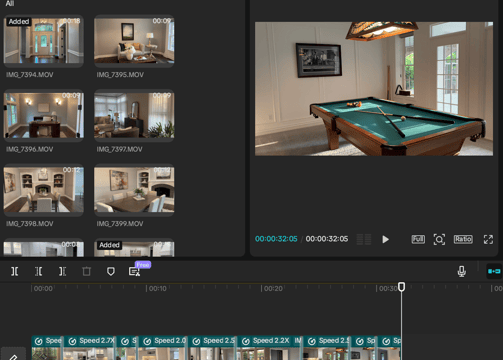Screen dimensions: 503x360
Task: Play the preview video
Action: (385, 239)
